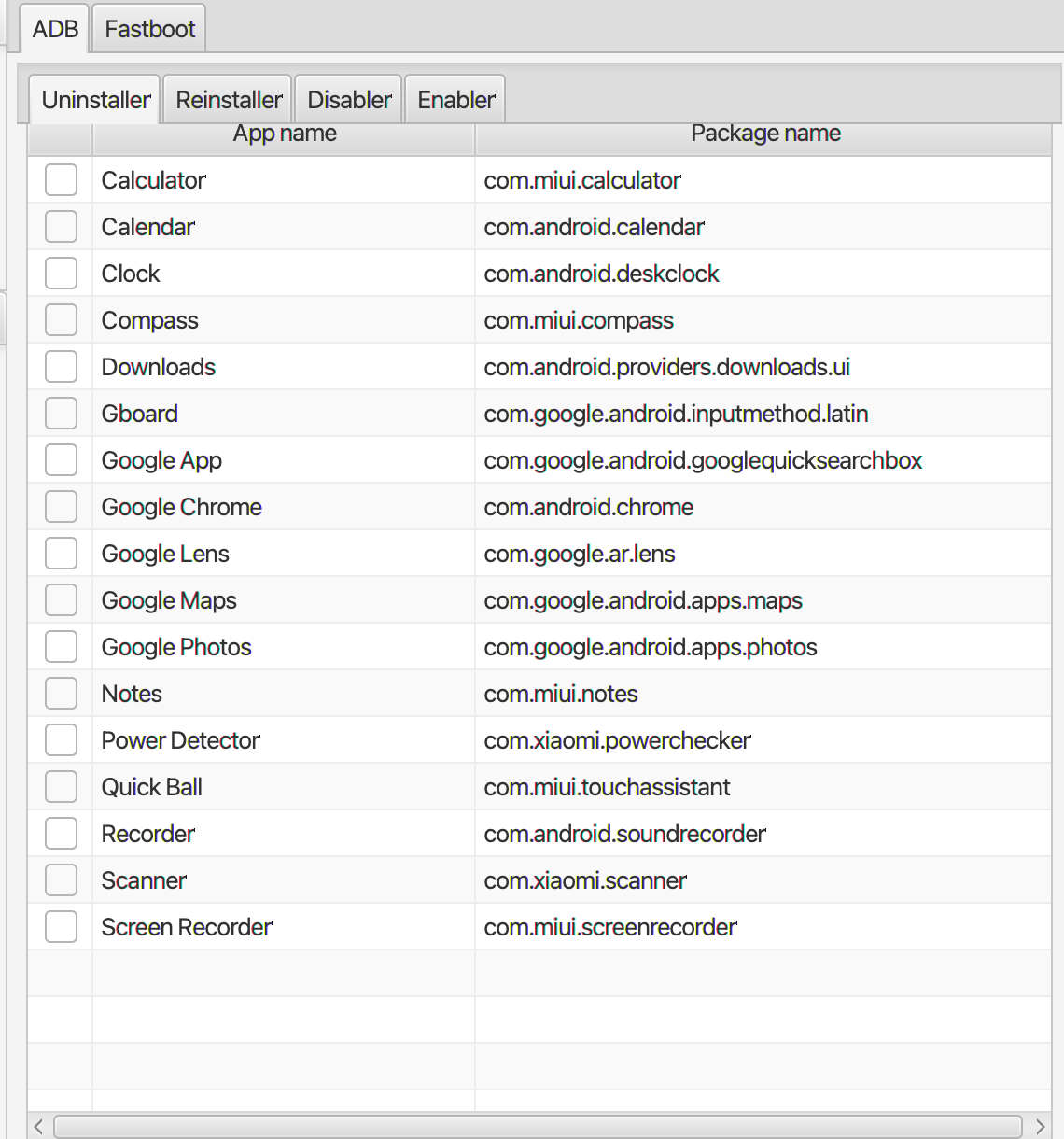Image resolution: width=1064 pixels, height=1139 pixels.
Task: Tick the Google Lens checkbox
Action: pos(62,553)
